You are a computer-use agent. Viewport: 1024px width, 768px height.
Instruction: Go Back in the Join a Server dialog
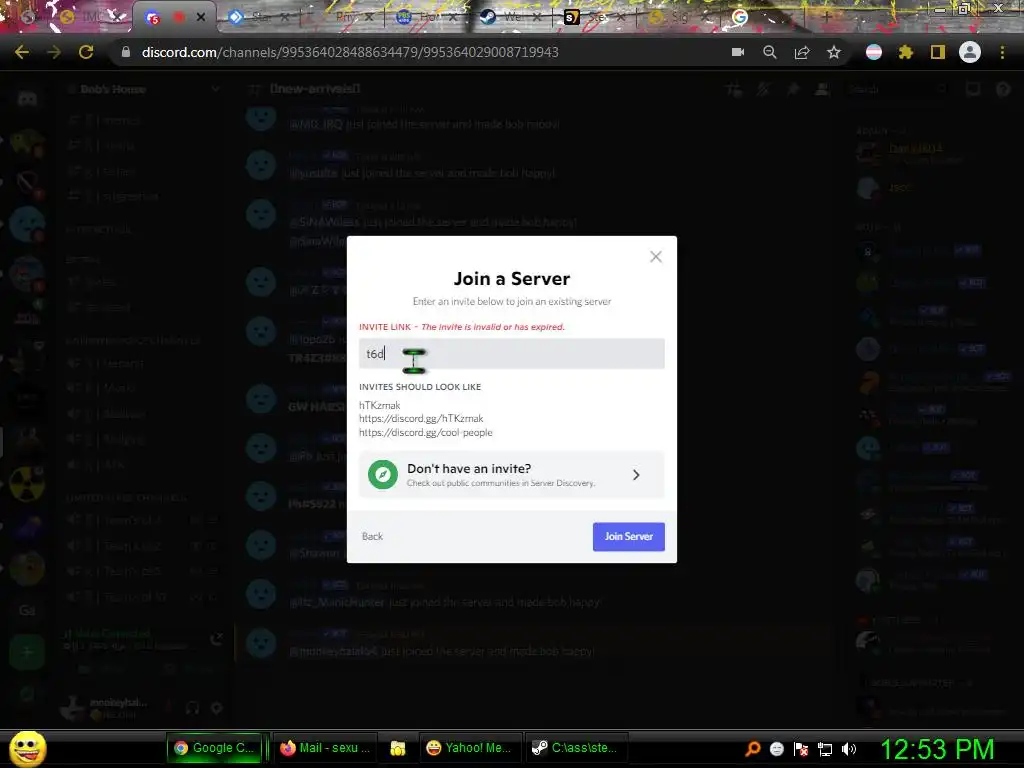pos(372,536)
